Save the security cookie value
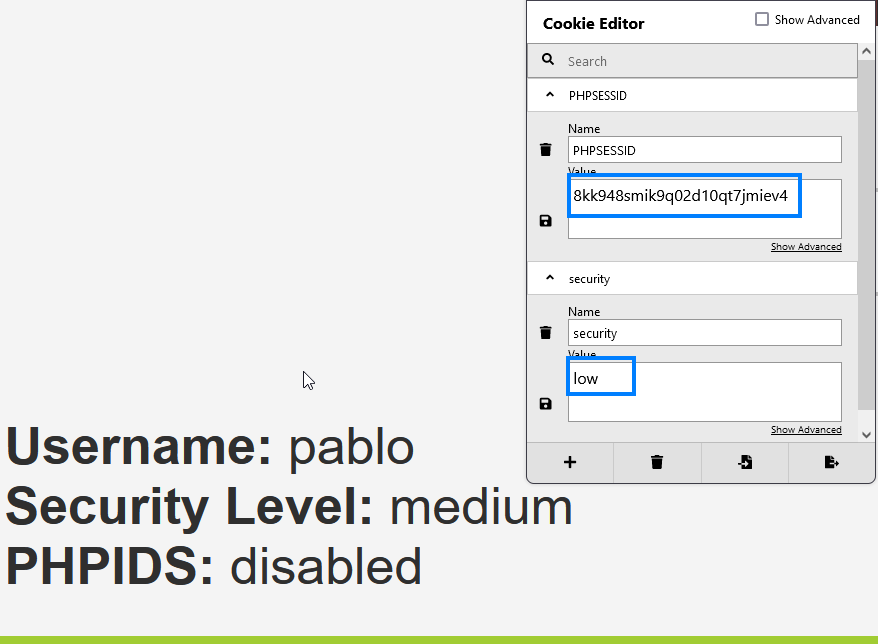This screenshot has width=878, height=644. click(x=545, y=404)
